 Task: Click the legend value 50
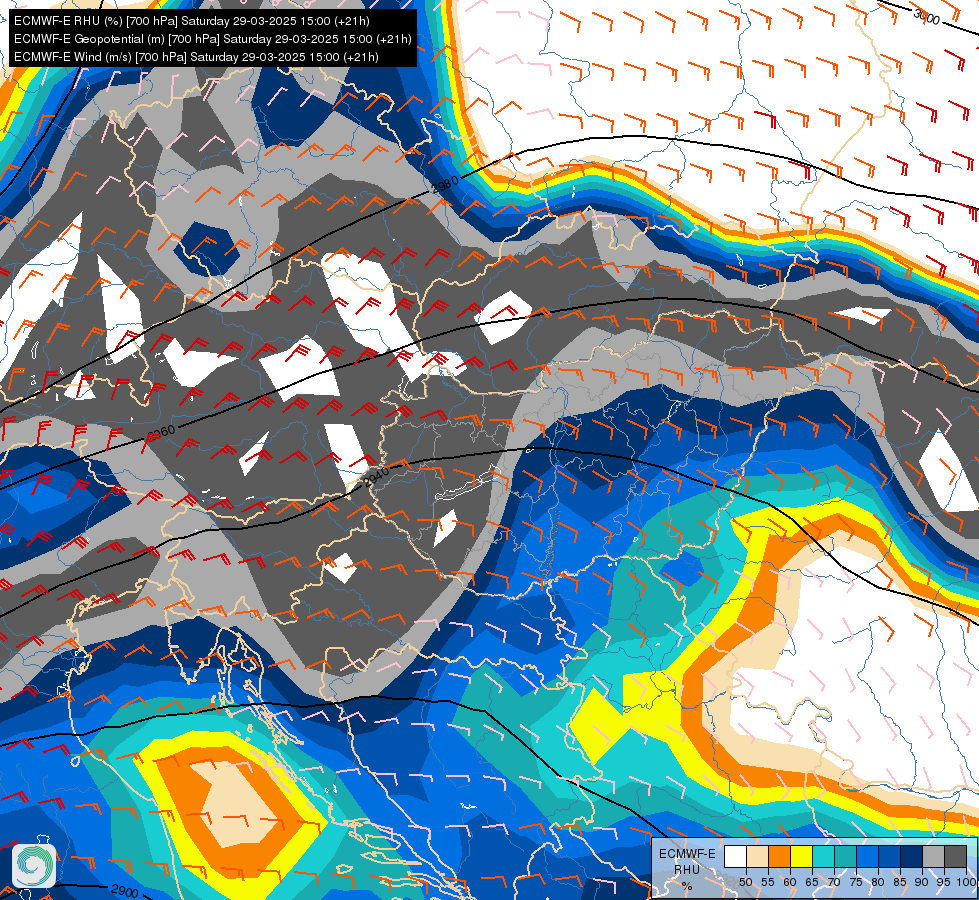pyautogui.click(x=745, y=882)
